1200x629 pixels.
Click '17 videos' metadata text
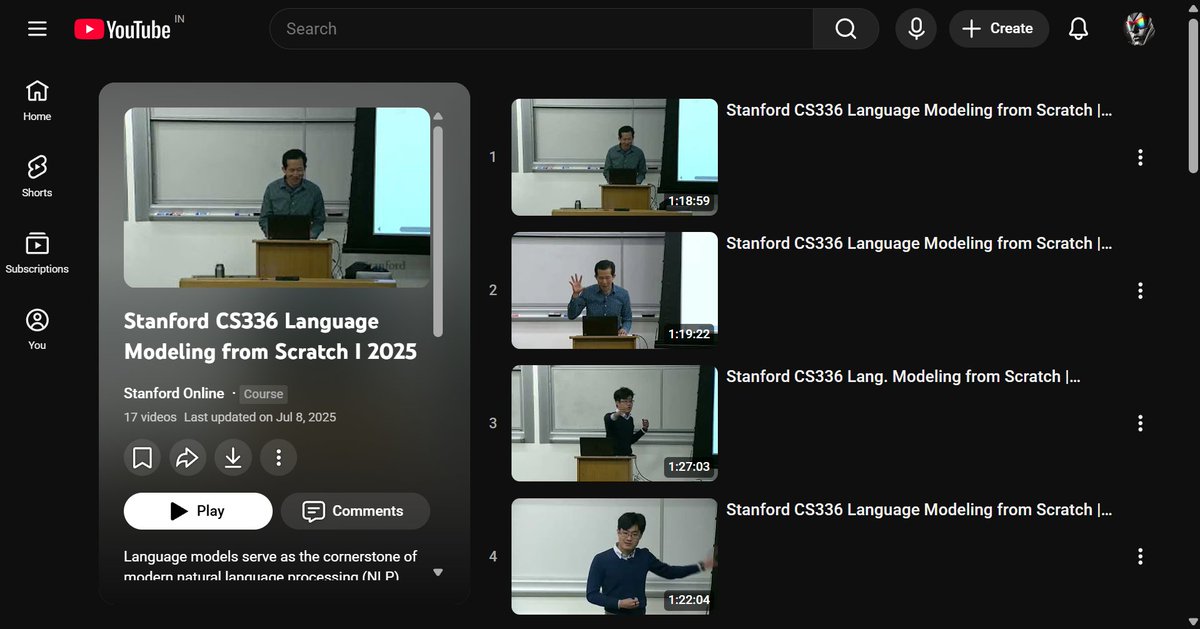tap(151, 417)
